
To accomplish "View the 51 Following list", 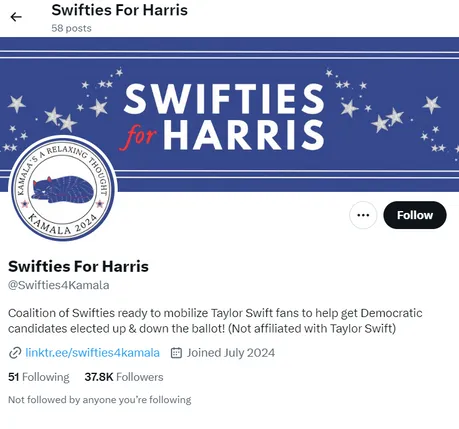I will pyautogui.click(x=39, y=377).
